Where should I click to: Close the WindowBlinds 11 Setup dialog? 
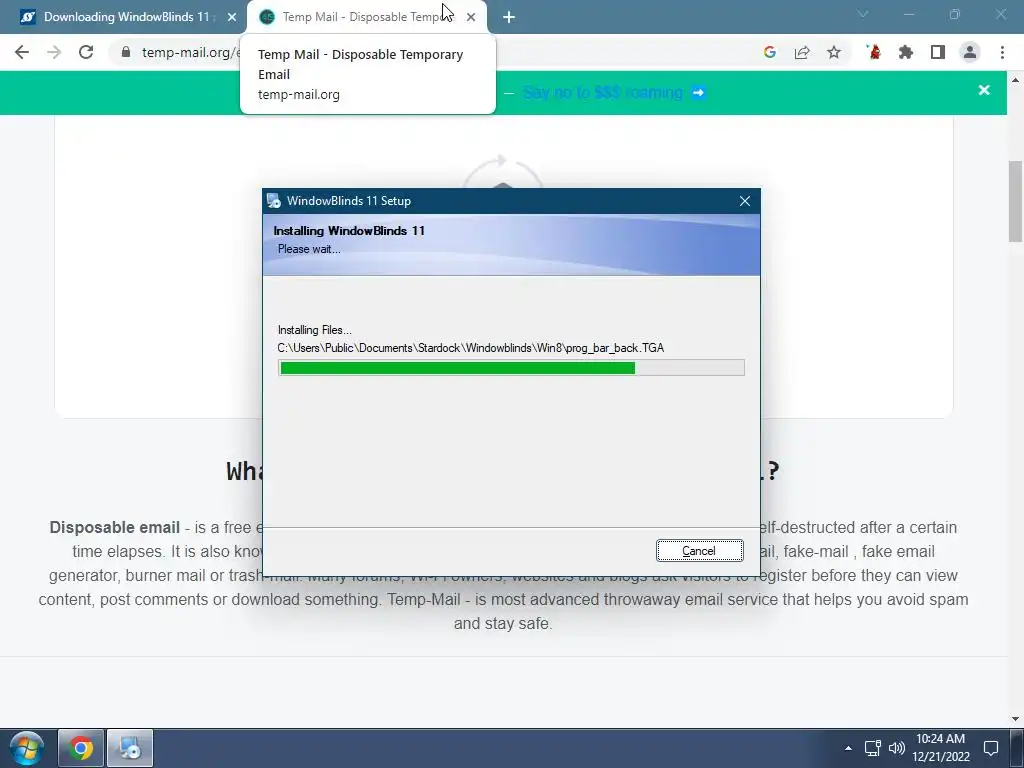coord(744,201)
